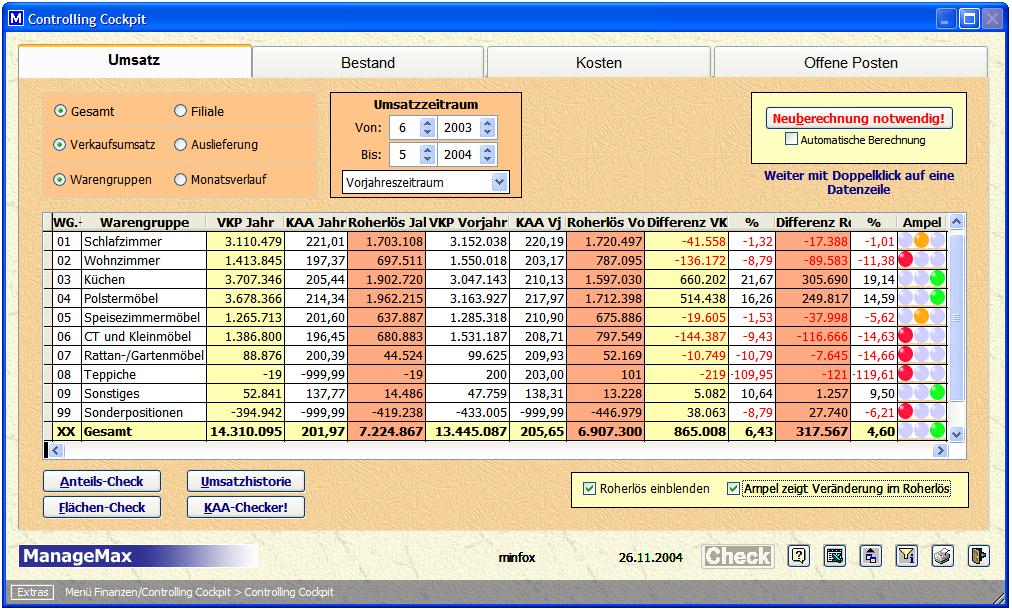Click the help question mark icon

[x=798, y=557]
